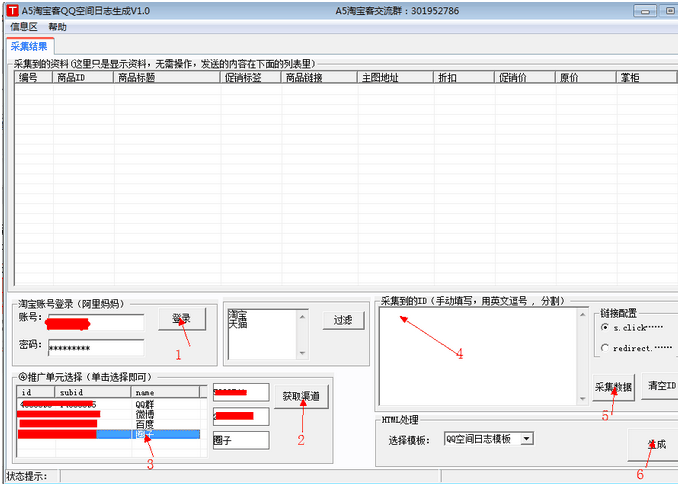Click the 促销价 column header
678x484 pixels.
pos(524,77)
